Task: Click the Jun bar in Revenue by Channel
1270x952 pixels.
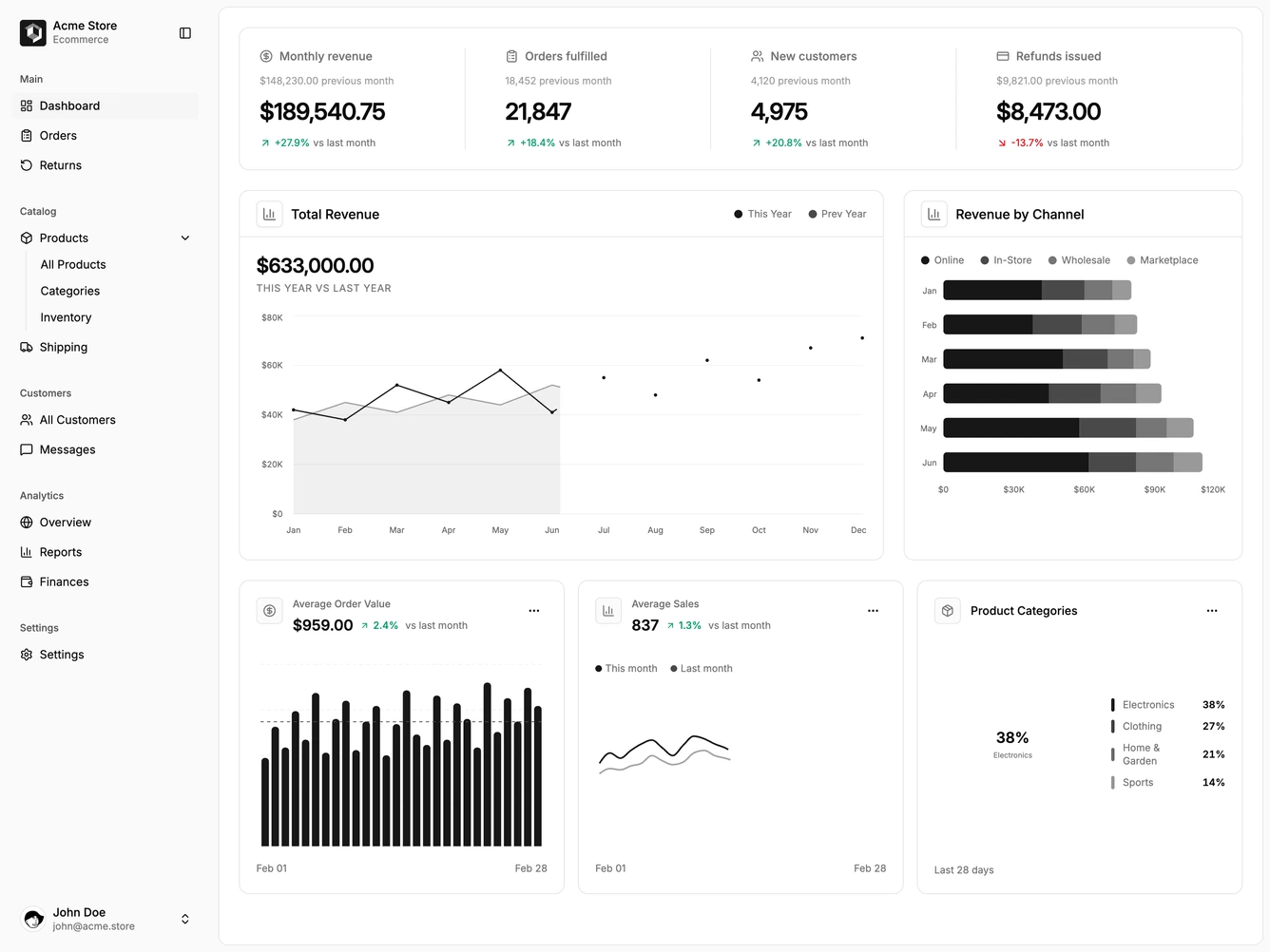Action: tap(1072, 463)
